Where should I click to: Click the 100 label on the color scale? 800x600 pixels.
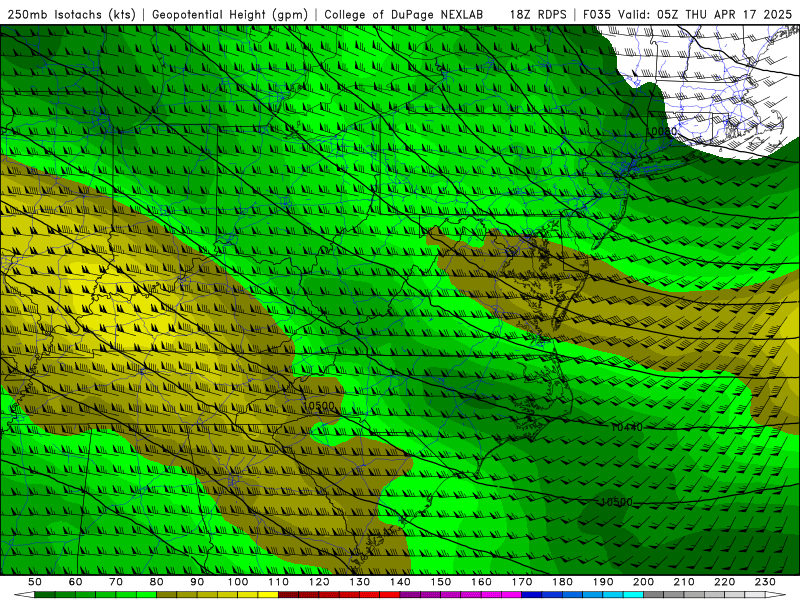[238, 582]
